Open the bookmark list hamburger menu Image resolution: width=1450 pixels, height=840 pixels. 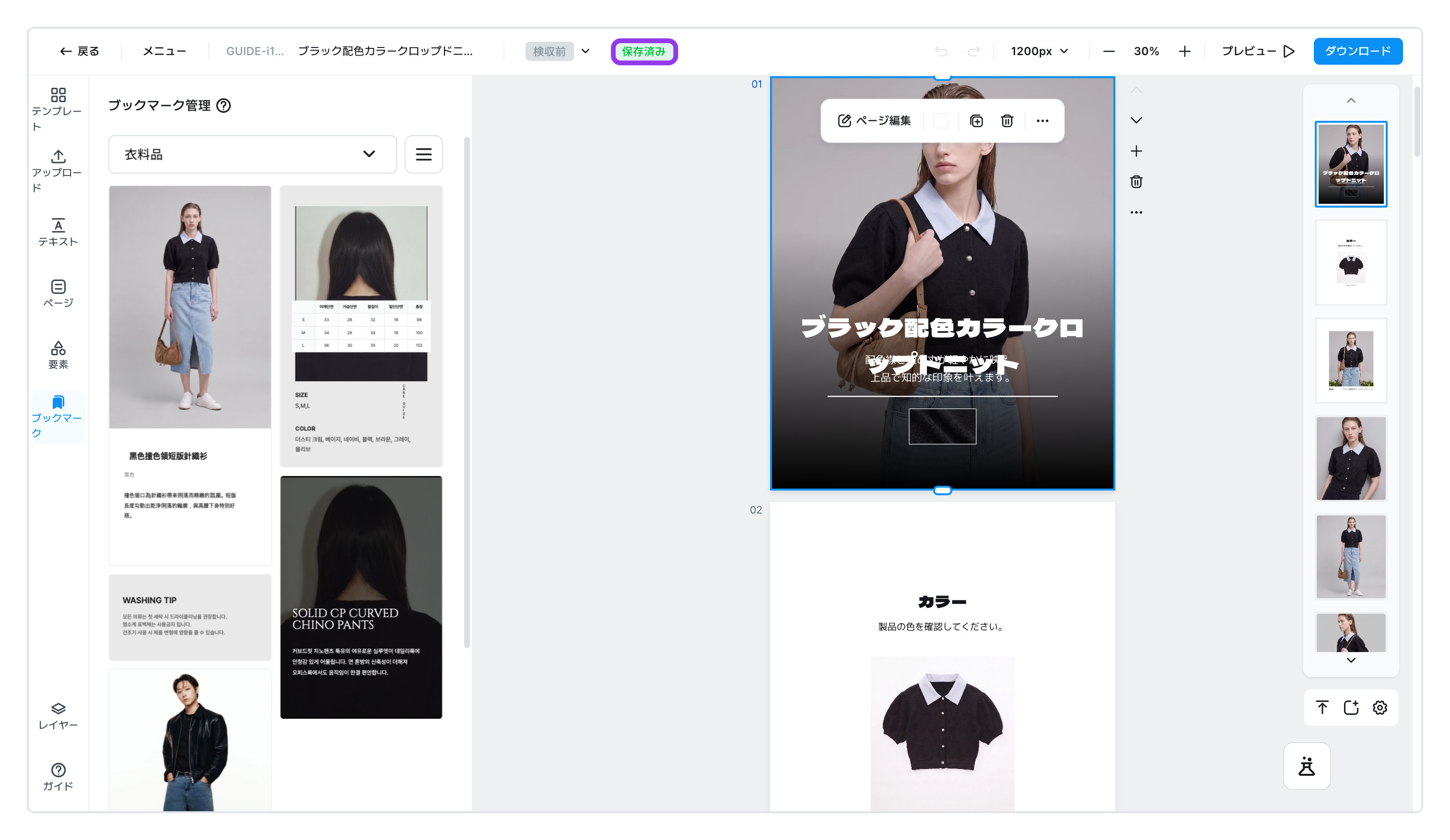[423, 154]
